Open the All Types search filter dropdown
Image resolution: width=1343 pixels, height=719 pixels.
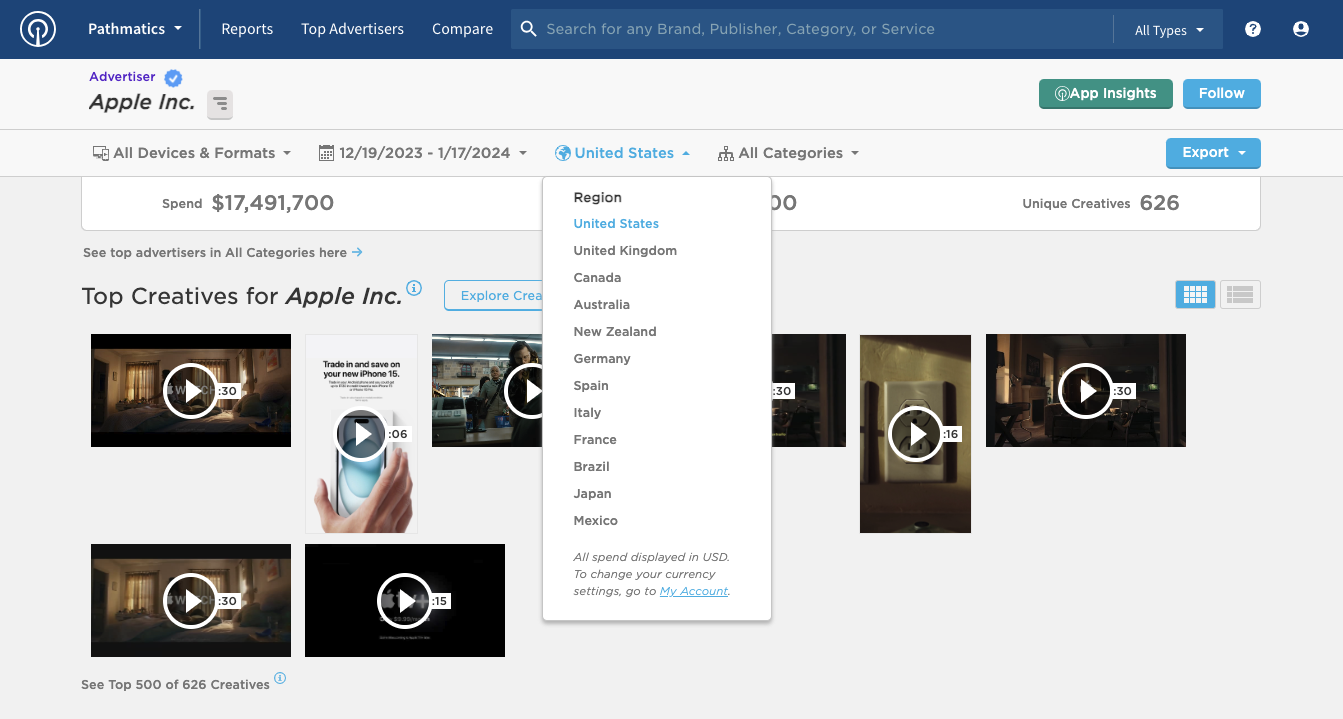tap(1169, 30)
